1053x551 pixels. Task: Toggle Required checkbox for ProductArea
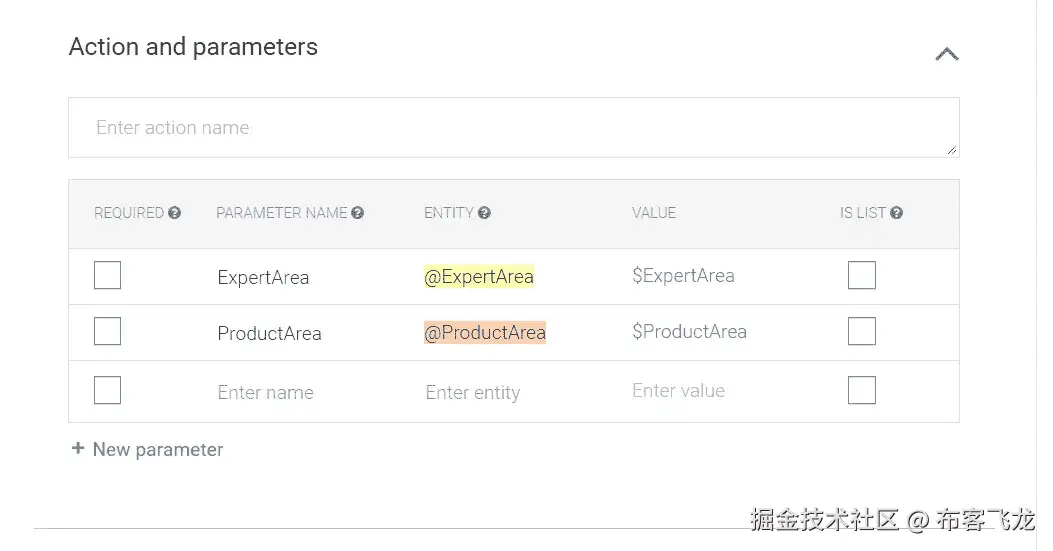pos(107,331)
